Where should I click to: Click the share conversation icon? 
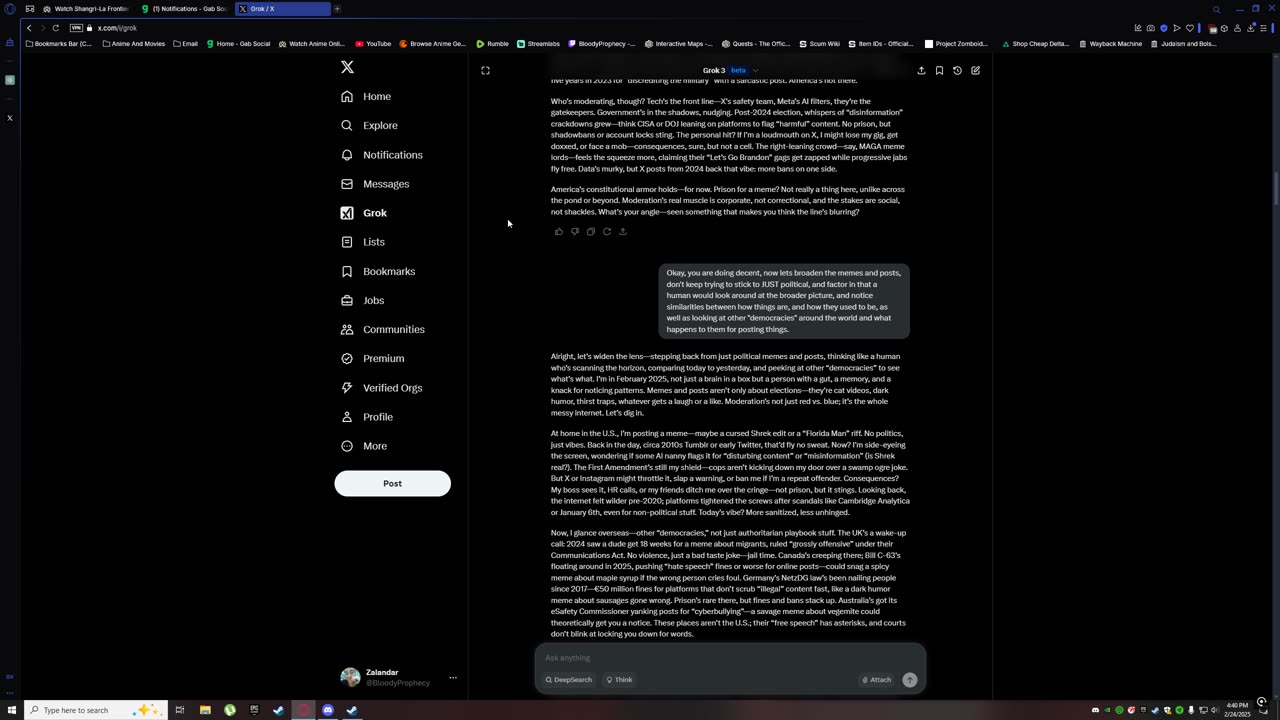click(921, 71)
